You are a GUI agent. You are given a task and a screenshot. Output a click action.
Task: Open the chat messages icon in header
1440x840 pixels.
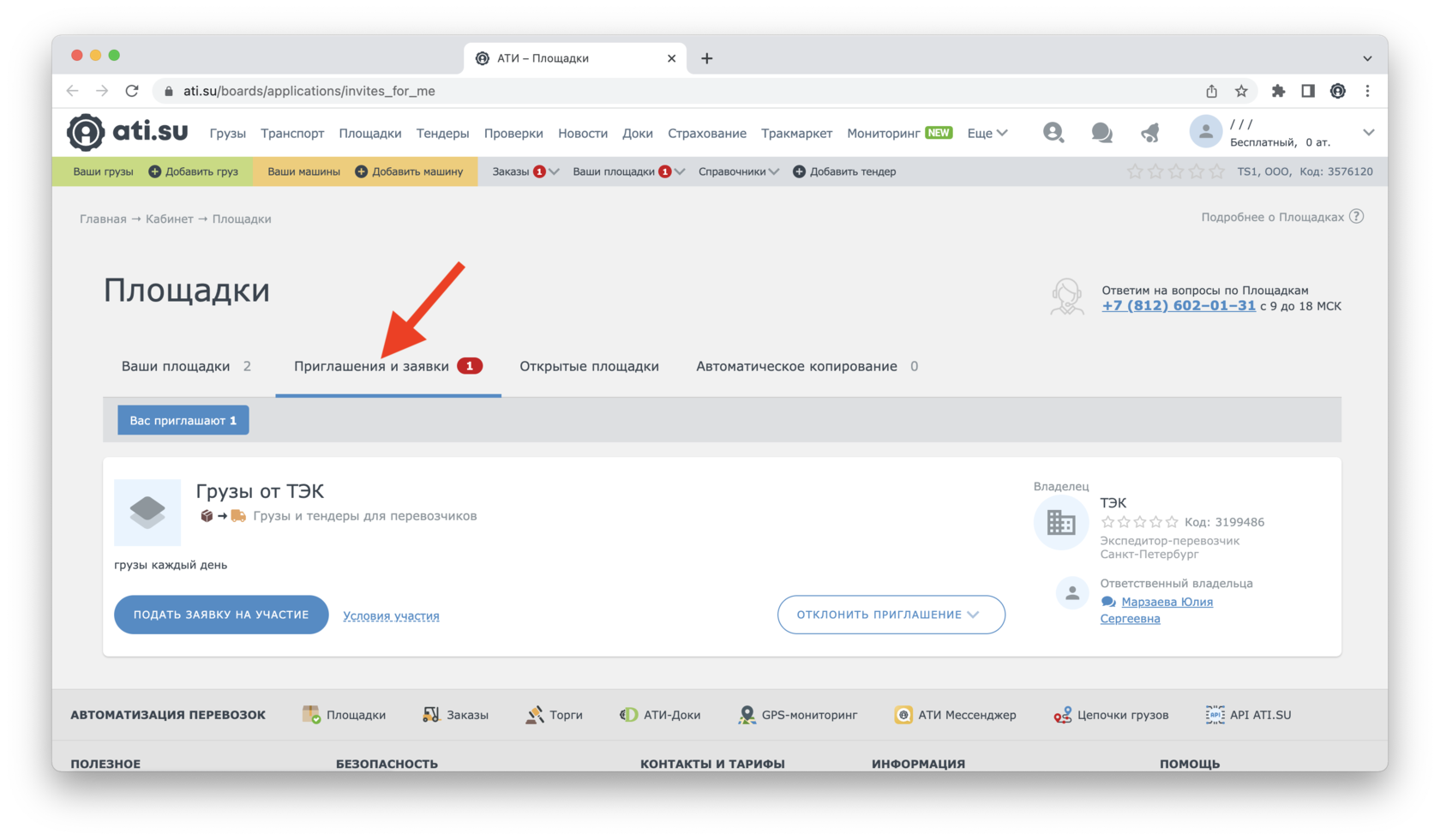click(x=1101, y=133)
